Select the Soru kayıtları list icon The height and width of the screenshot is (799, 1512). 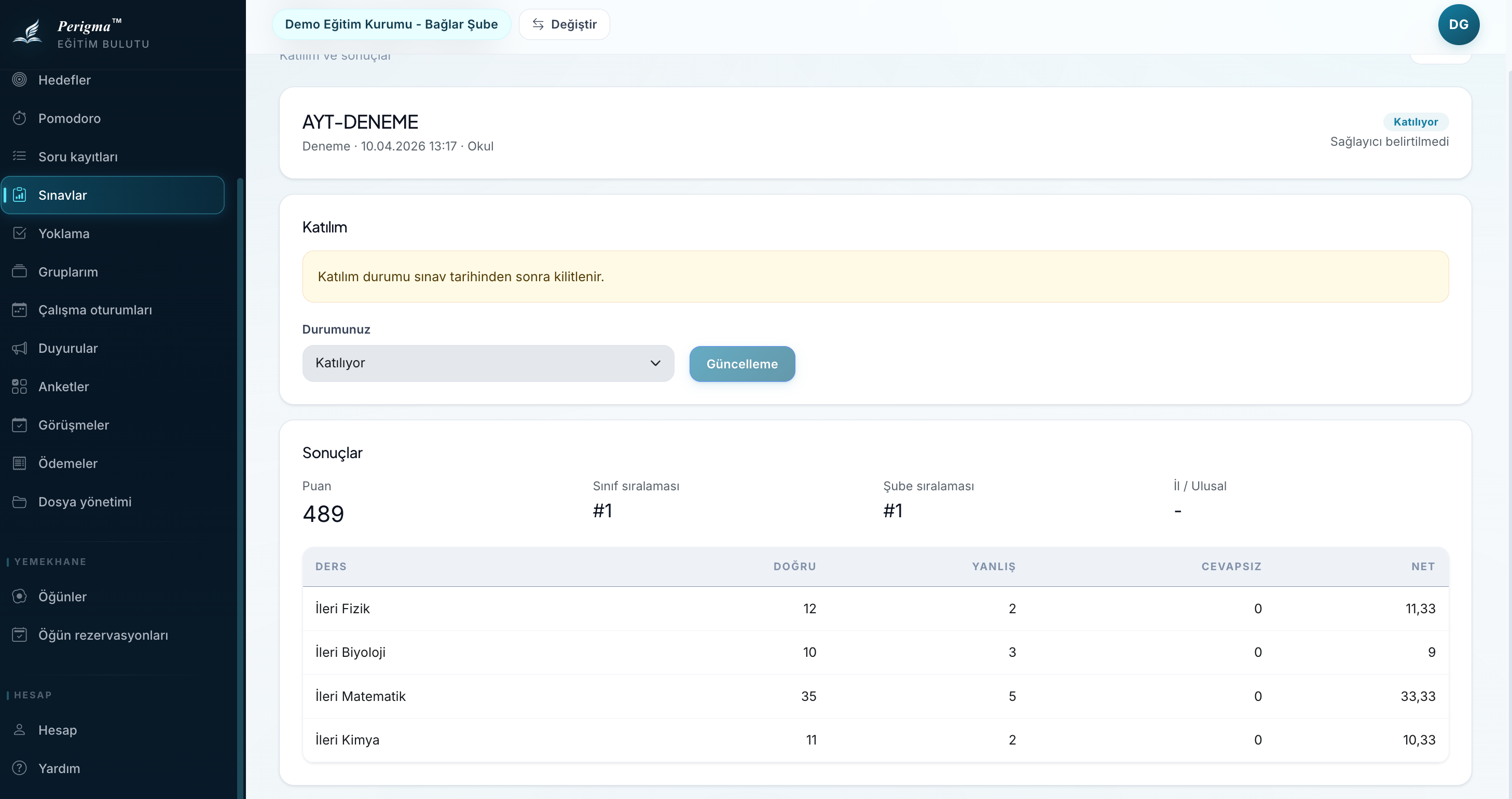pos(19,156)
